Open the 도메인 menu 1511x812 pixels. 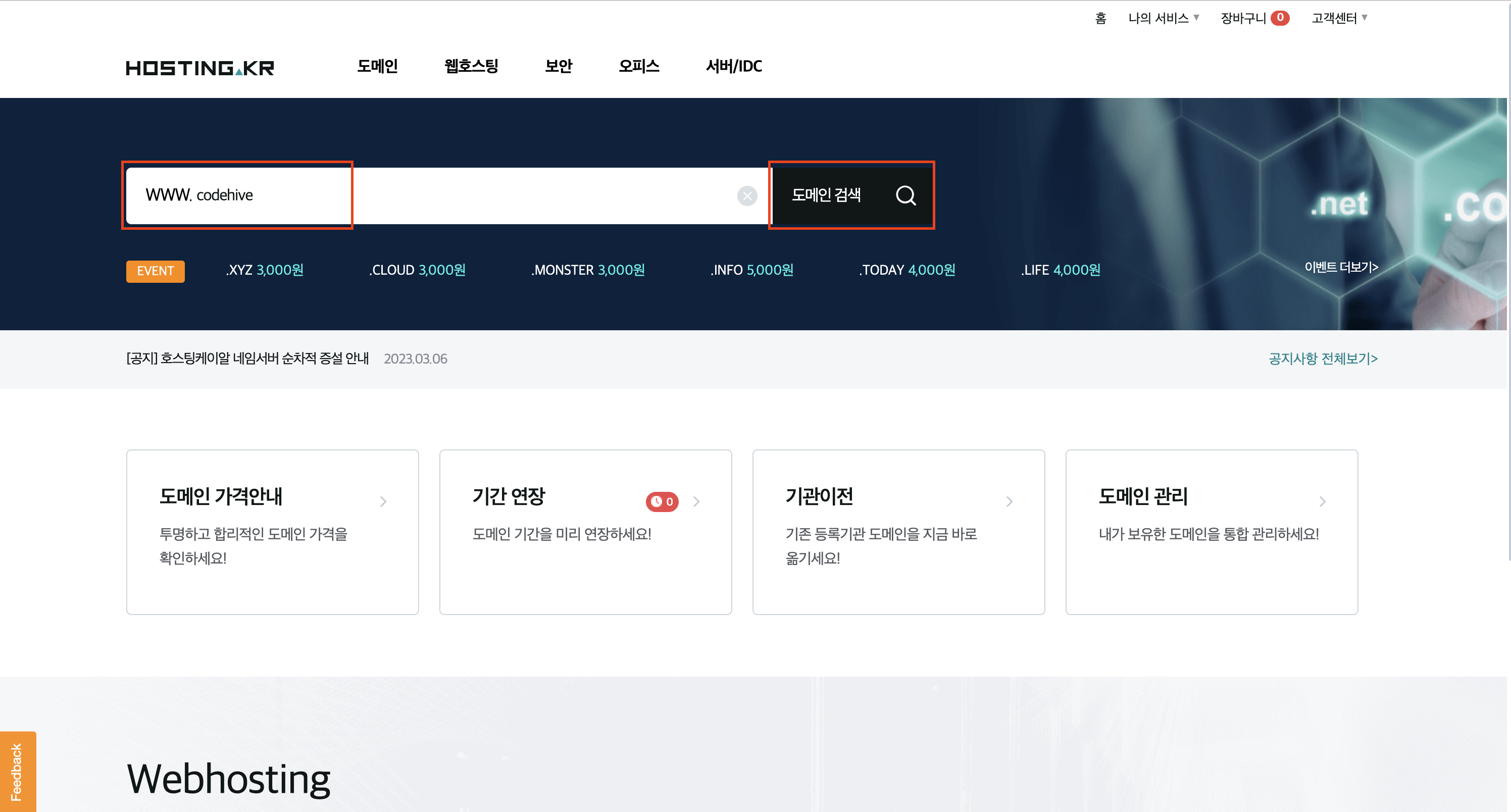(x=377, y=66)
